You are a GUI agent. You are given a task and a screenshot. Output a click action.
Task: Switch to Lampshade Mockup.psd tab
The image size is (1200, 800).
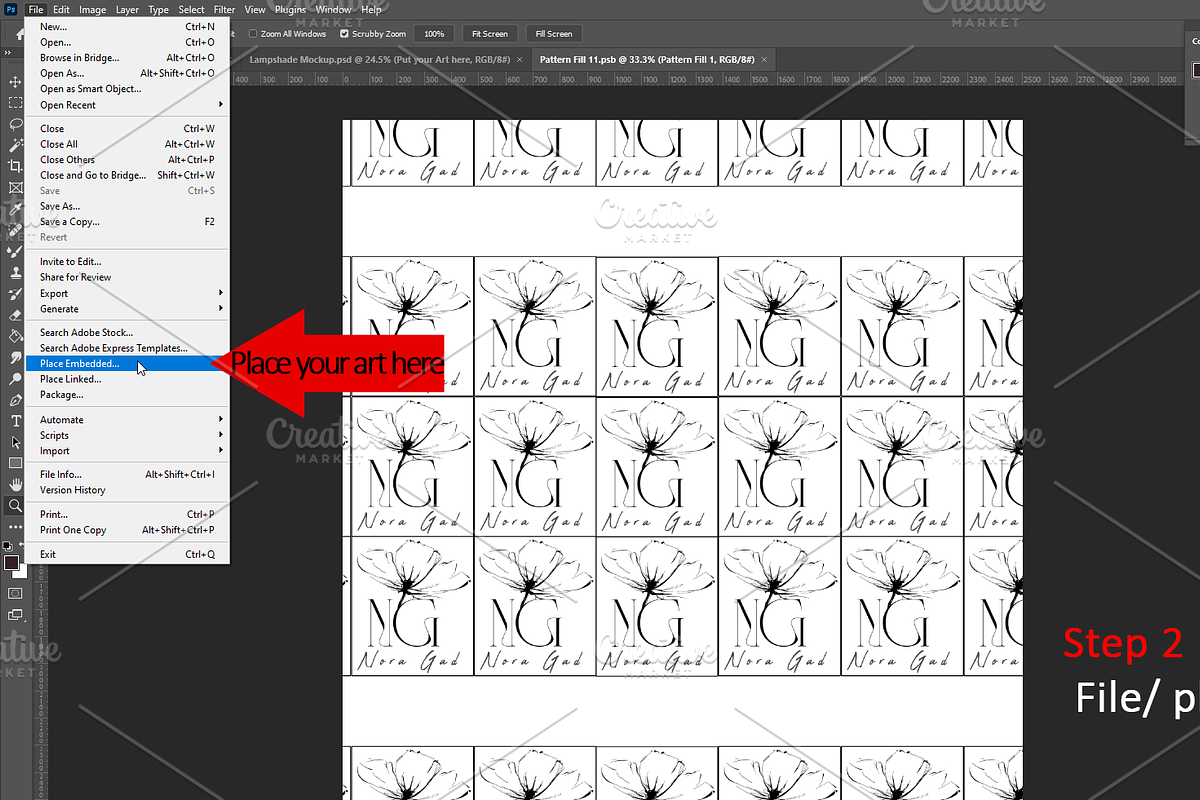tap(385, 59)
